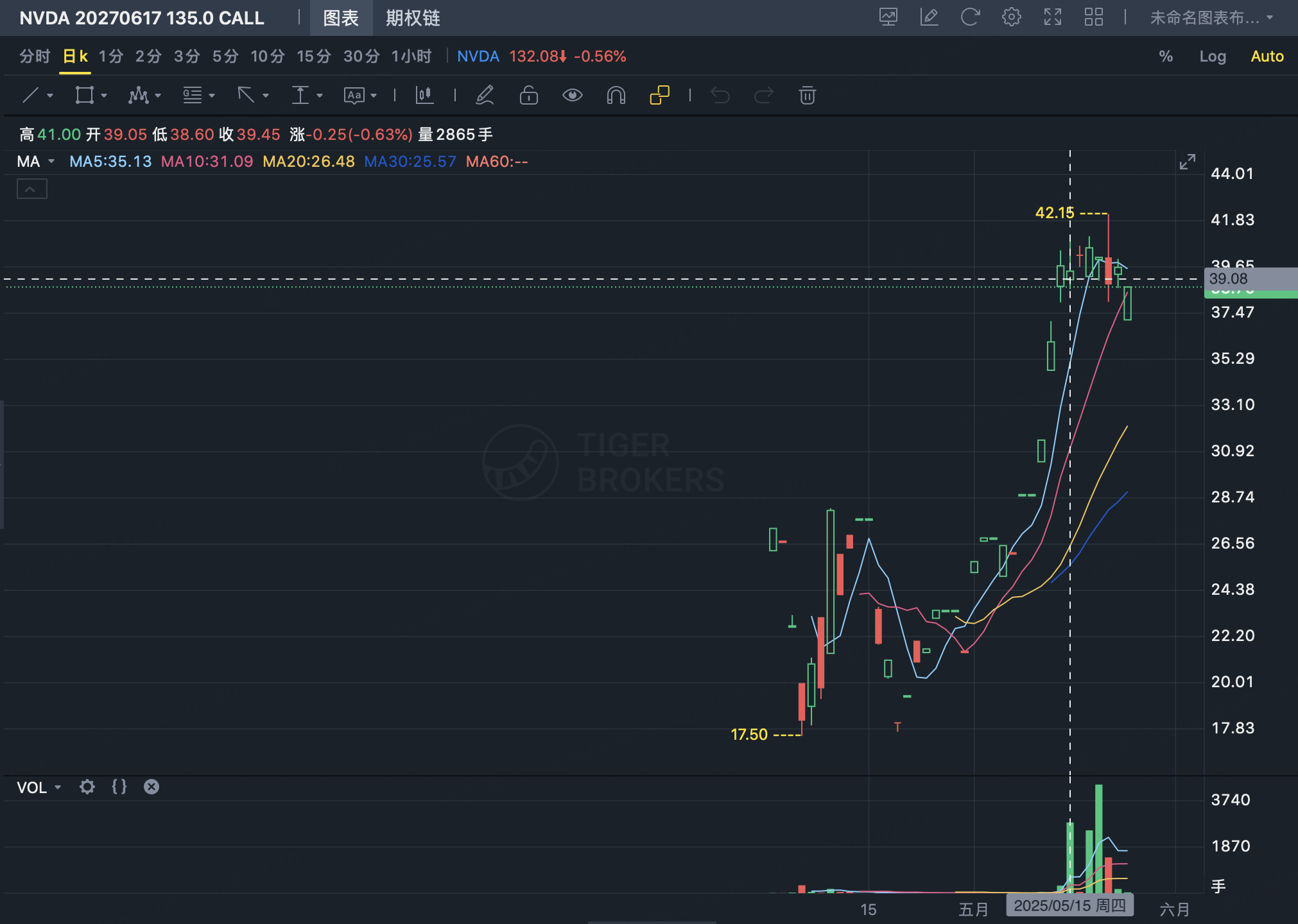1298x924 pixels.
Task: Select the 15分 timeframe
Action: [x=314, y=56]
